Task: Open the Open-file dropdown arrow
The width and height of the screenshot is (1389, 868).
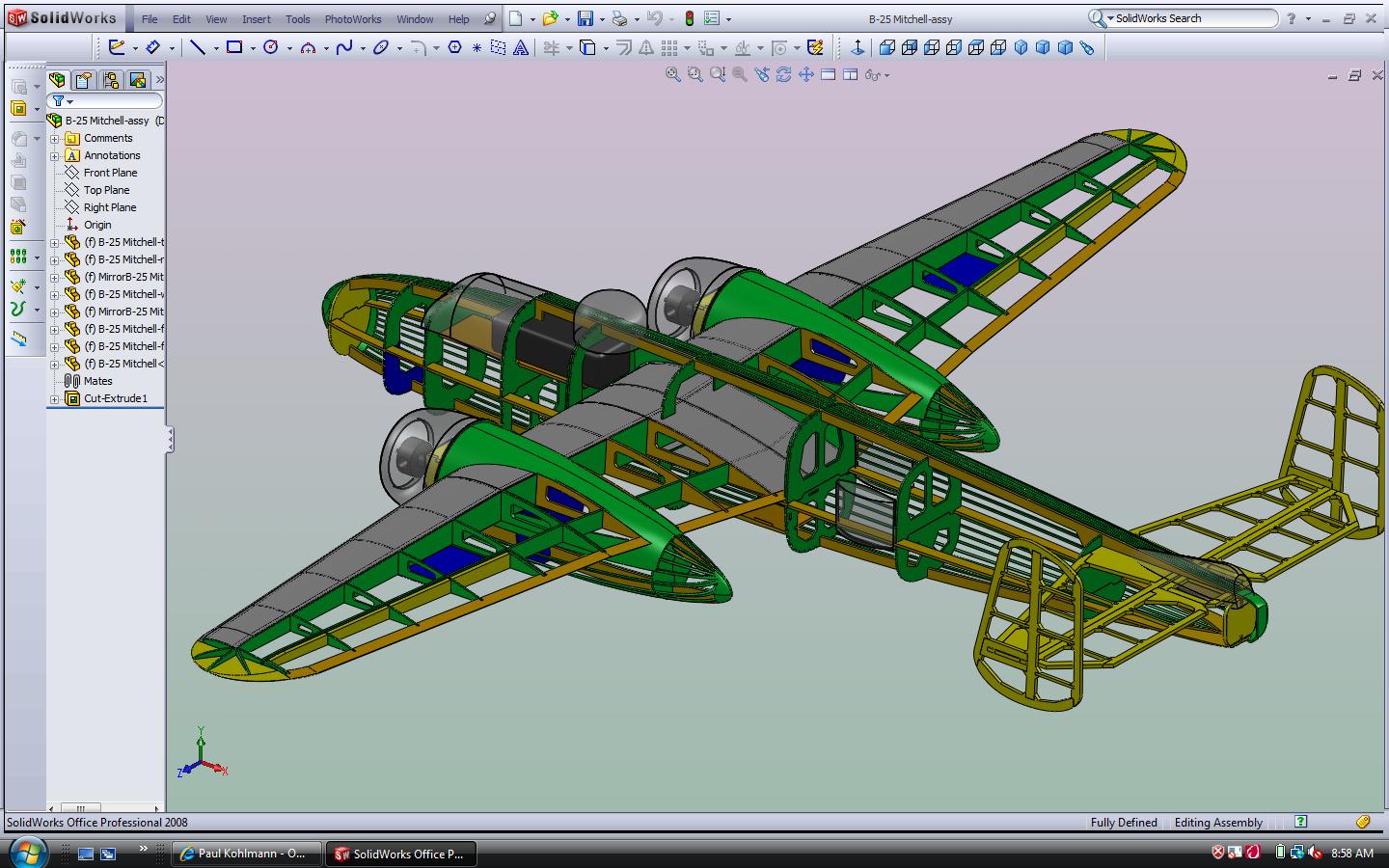Action: [567, 19]
